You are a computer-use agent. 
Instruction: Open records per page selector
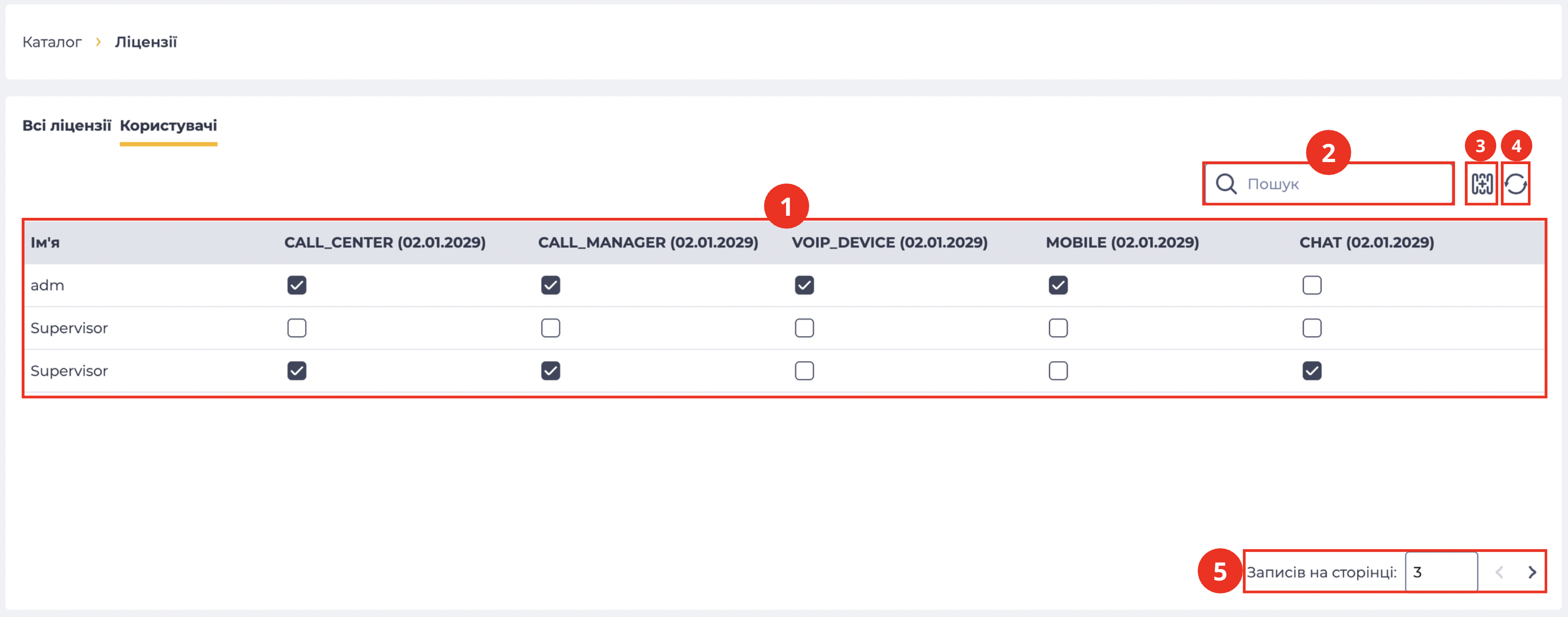tap(1441, 572)
